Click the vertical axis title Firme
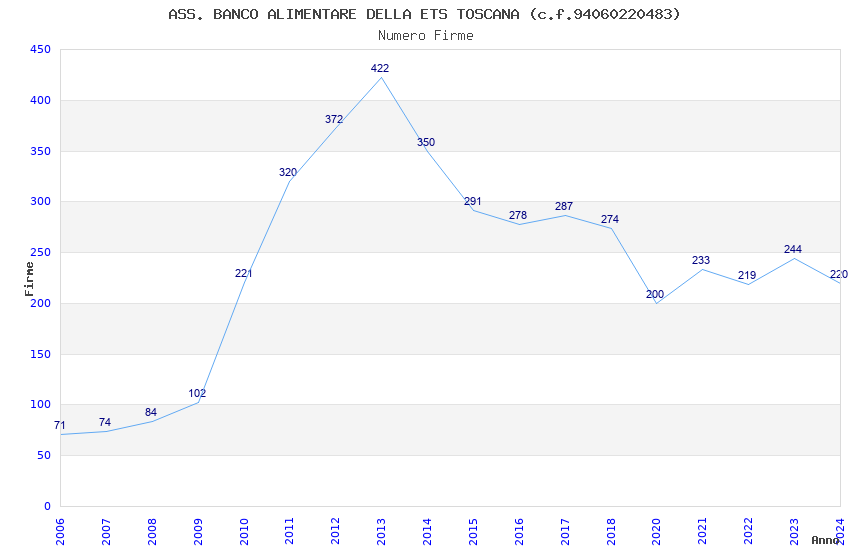The height and width of the screenshot is (550, 850). (x=29, y=279)
